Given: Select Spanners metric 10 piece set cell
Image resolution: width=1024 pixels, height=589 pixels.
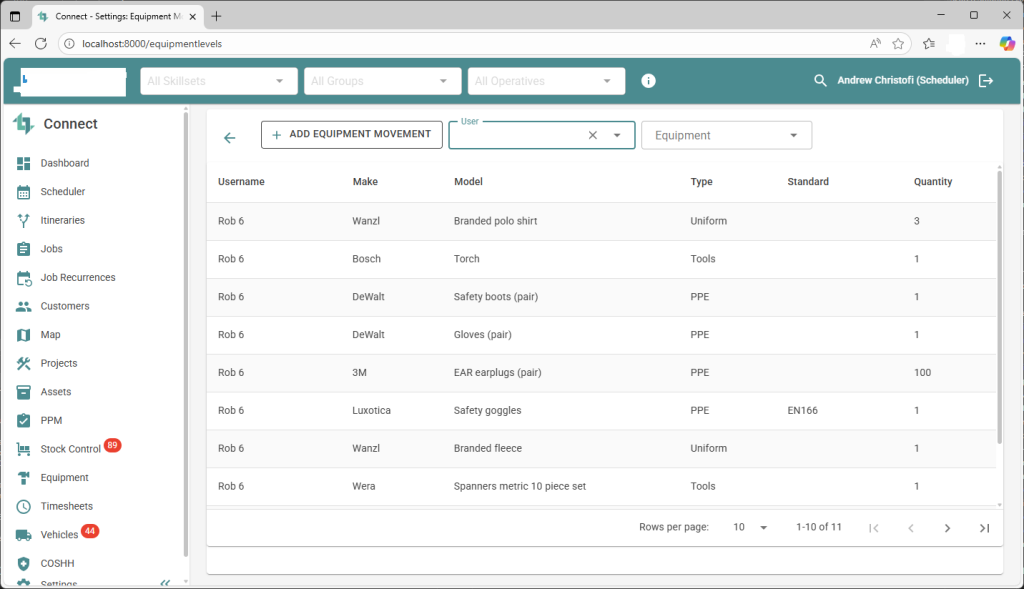Looking at the screenshot, I should coord(520,486).
